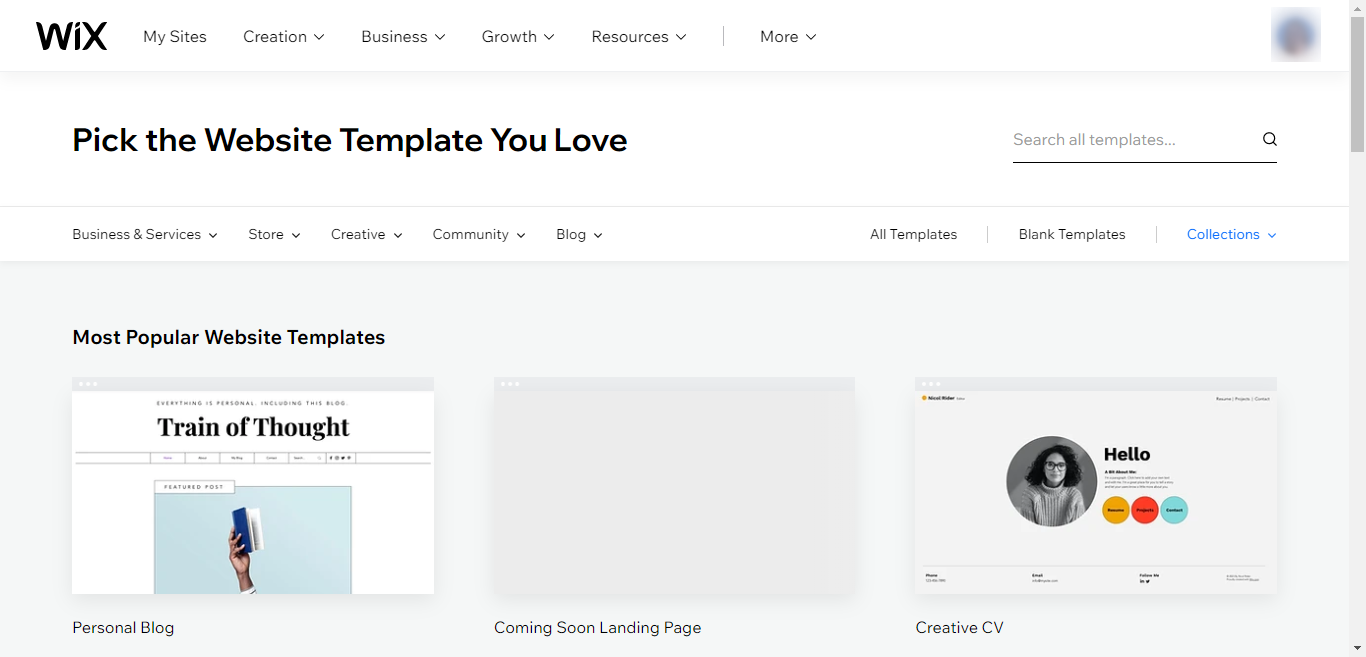Expand the Resources menu
The image size is (1366, 657).
[x=639, y=37]
